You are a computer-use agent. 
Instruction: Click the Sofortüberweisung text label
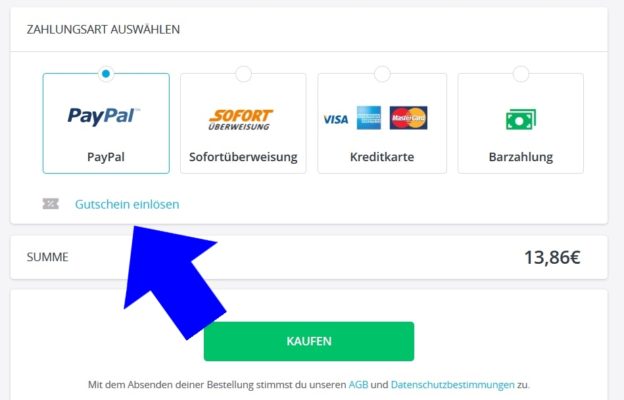pos(243,157)
